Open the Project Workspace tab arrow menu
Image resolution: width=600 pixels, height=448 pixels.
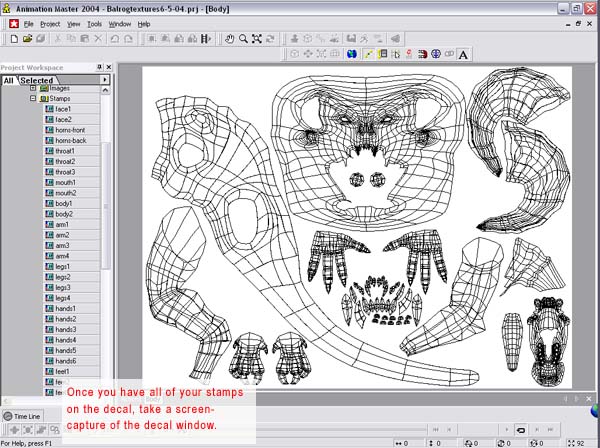coord(104,79)
